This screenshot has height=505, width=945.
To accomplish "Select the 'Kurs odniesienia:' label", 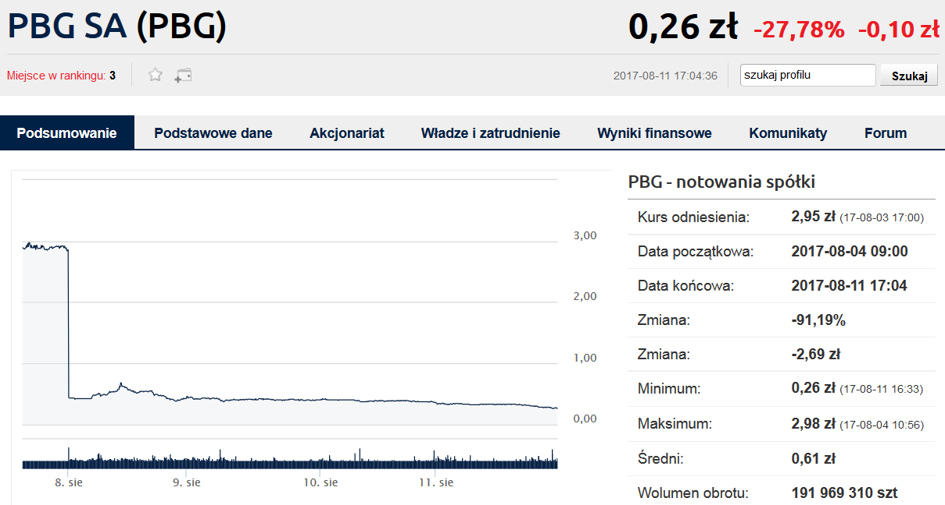I will click(693, 217).
